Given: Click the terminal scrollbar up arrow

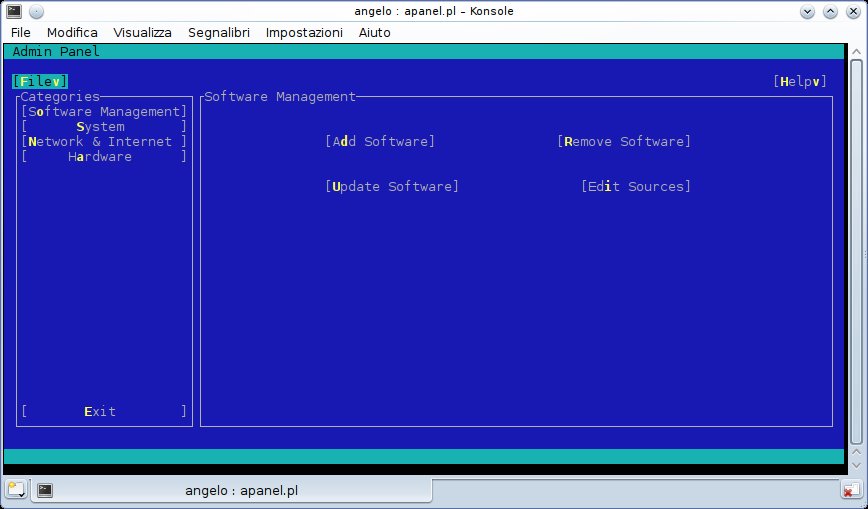Looking at the screenshot, I should 856,52.
